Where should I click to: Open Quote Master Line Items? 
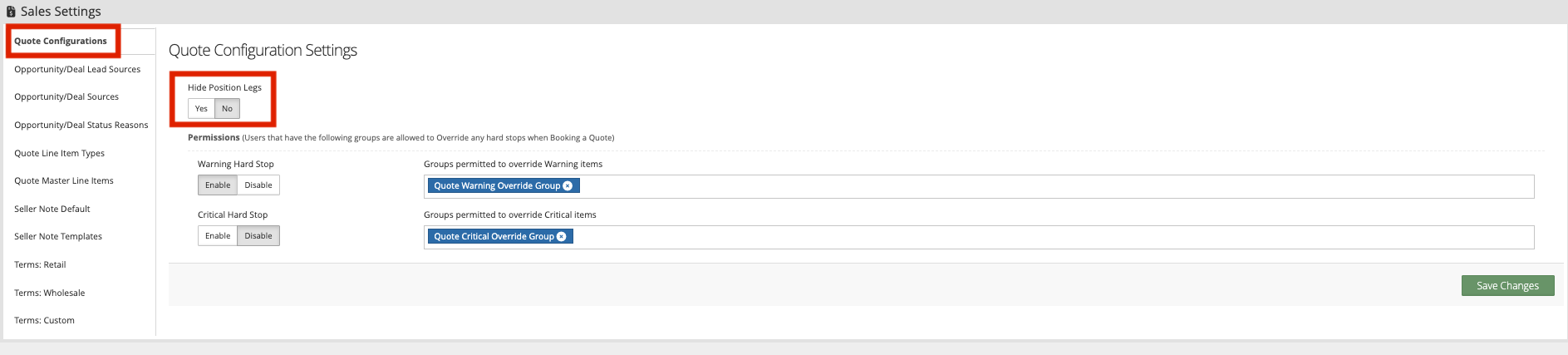pos(64,181)
